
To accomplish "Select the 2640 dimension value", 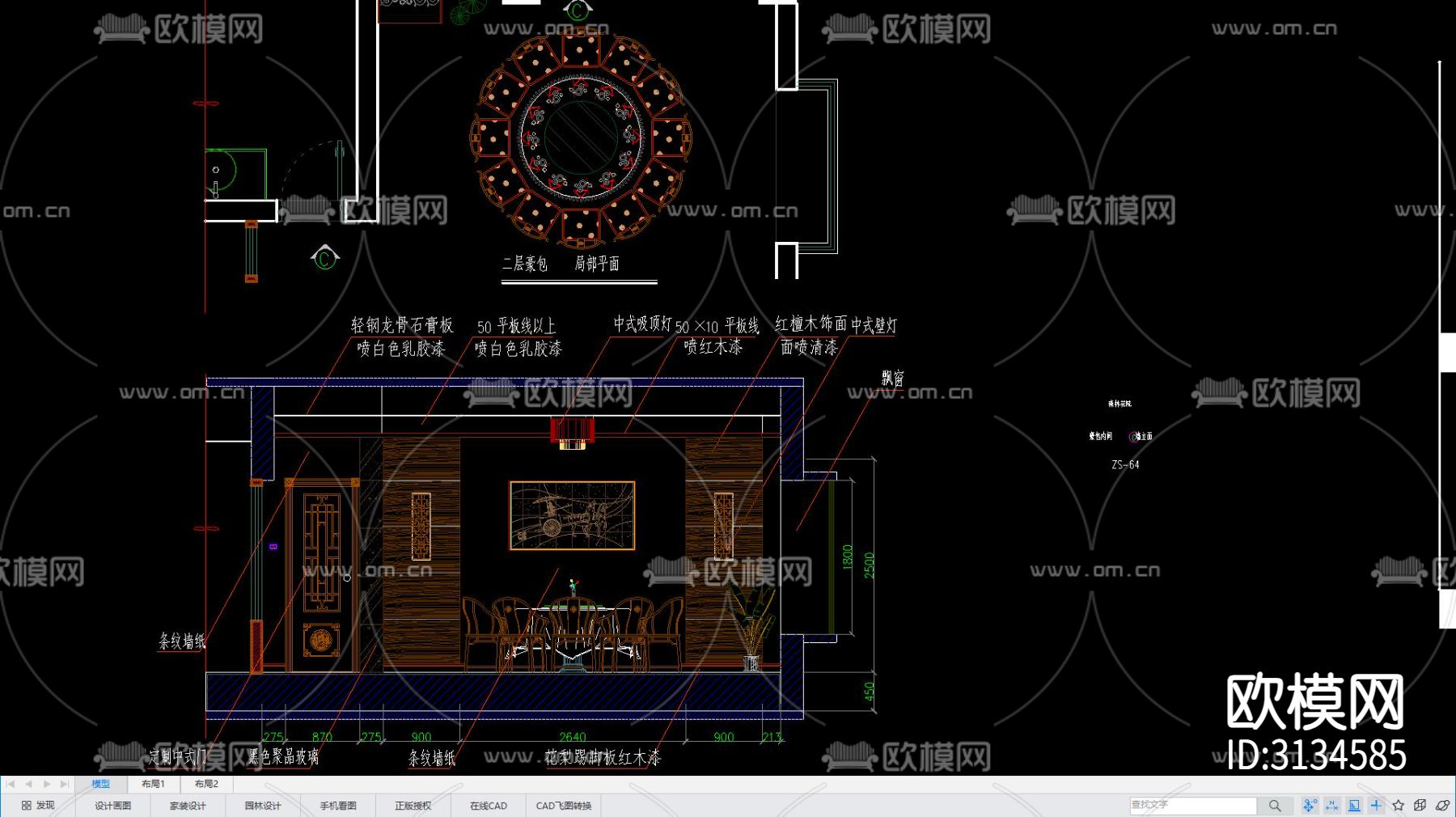I will (x=572, y=737).
